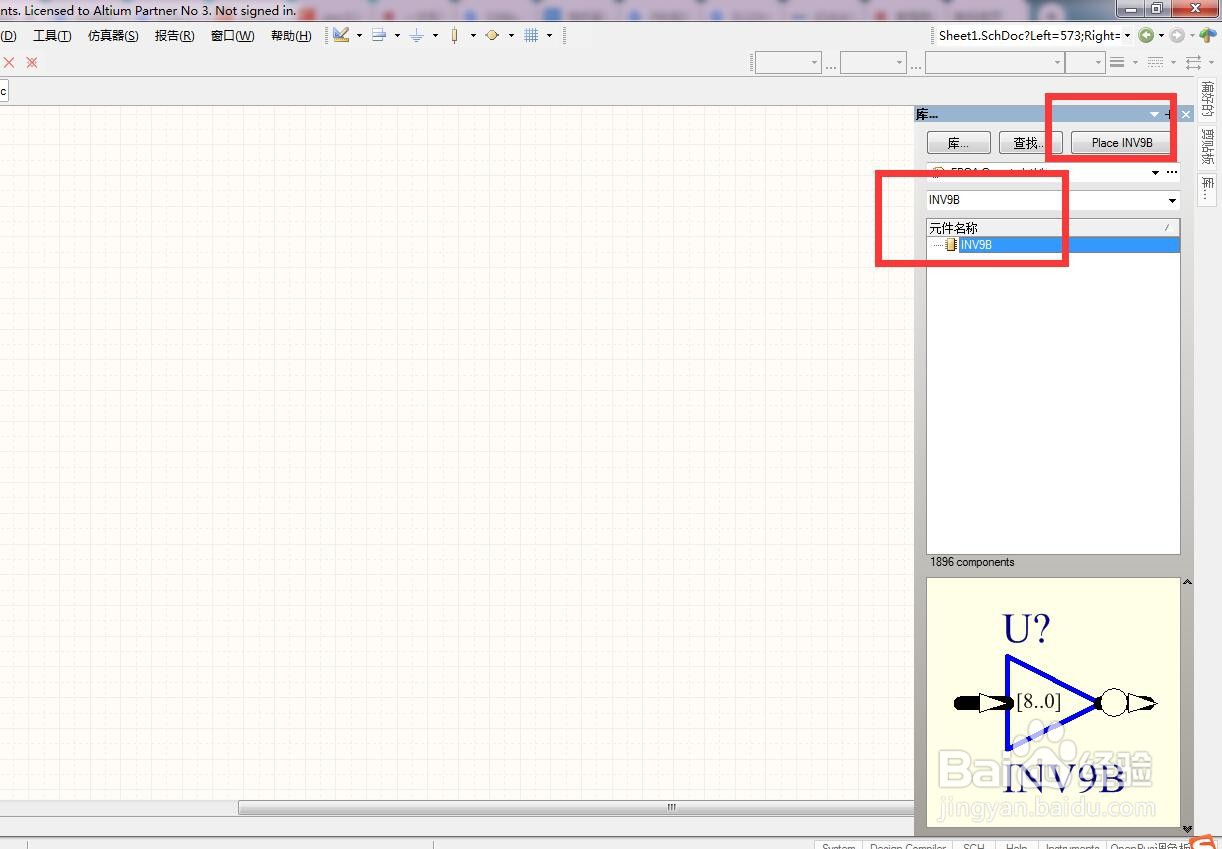Open the 偏好的 side tab
The width and height of the screenshot is (1222, 849).
1209,100
